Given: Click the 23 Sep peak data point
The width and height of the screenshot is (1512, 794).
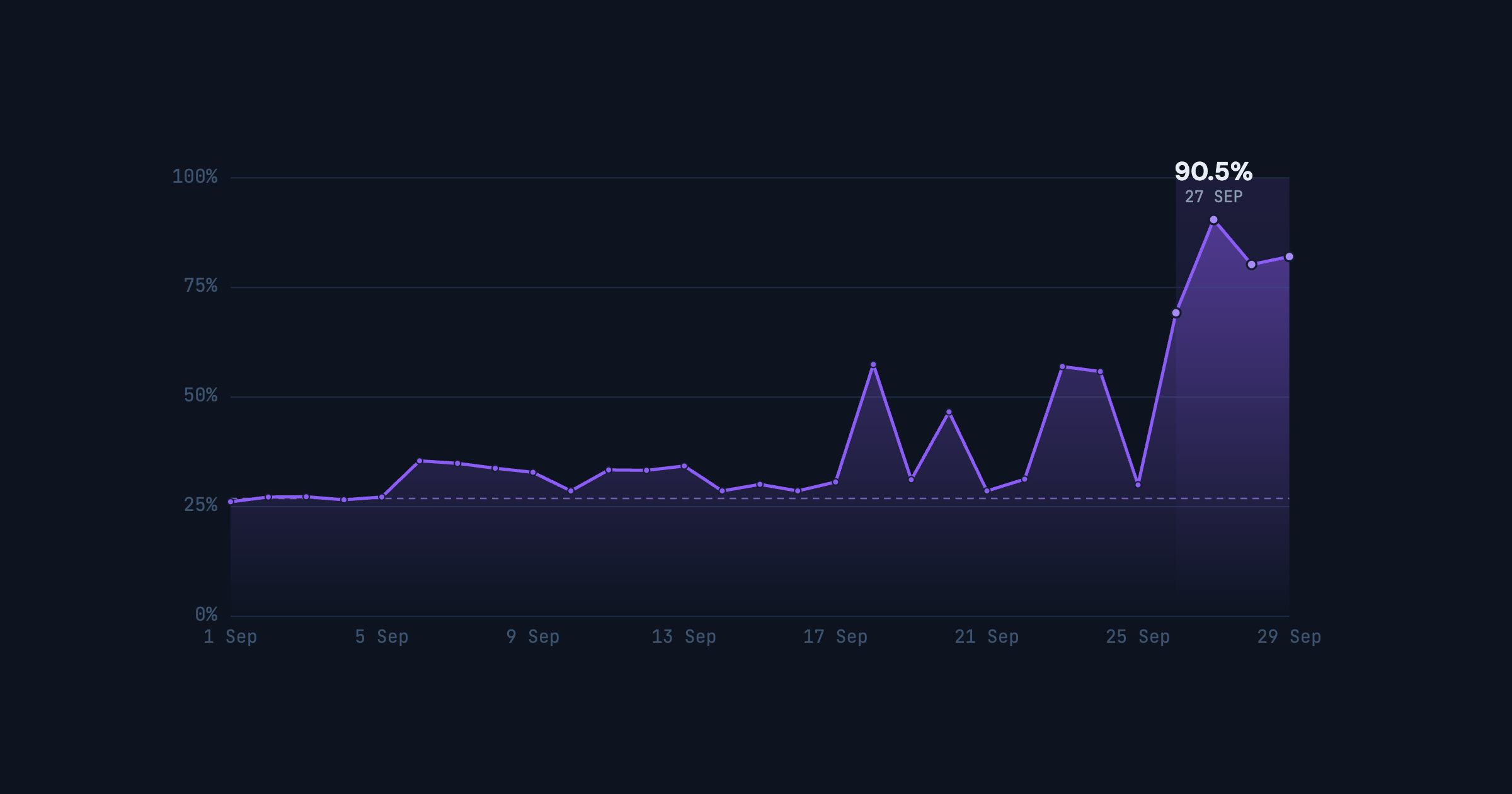Looking at the screenshot, I should pyautogui.click(x=1062, y=367).
